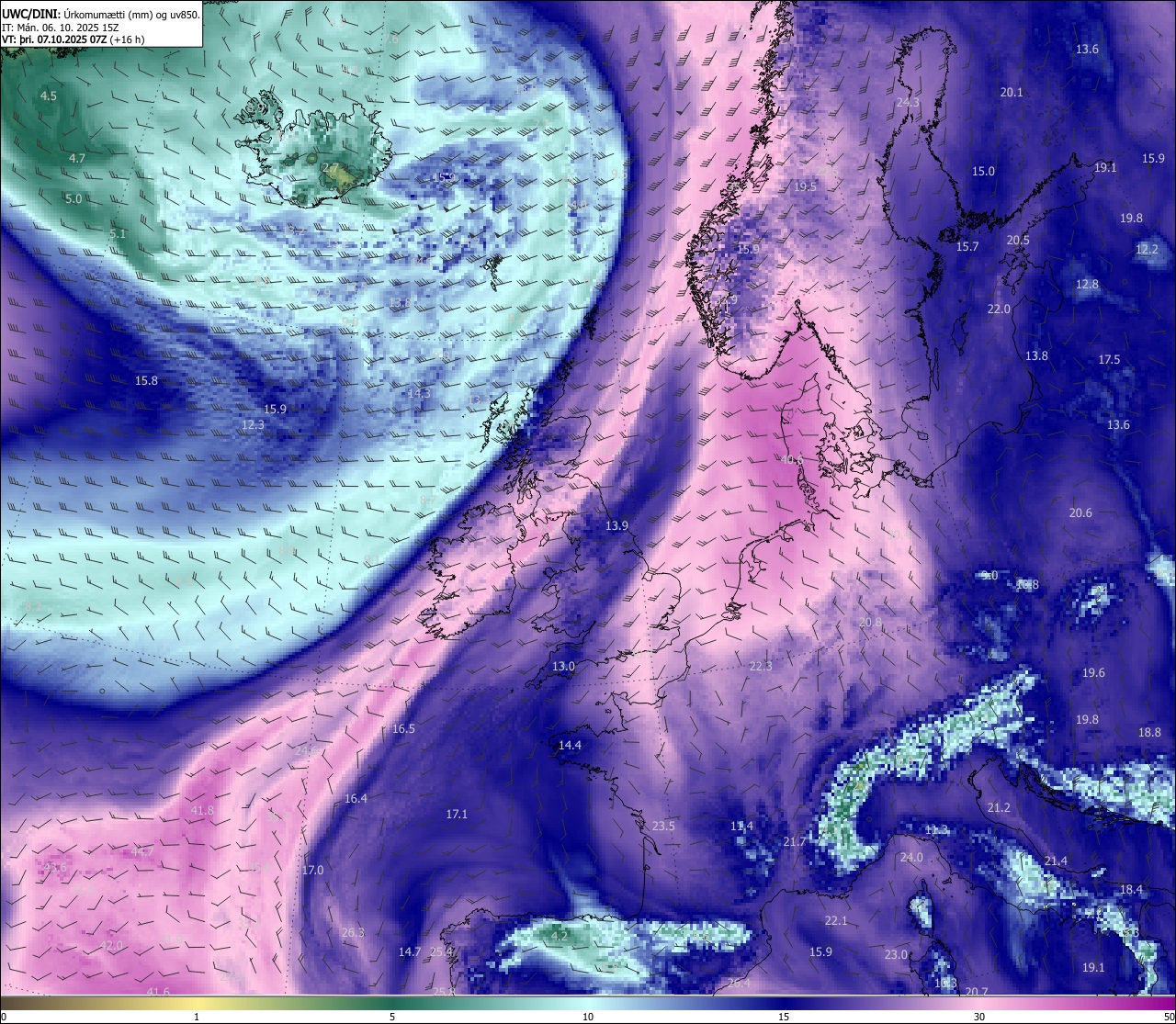Screen dimensions: 1176x1024
Task: Click the map value 5.1
Action: [x=118, y=234]
